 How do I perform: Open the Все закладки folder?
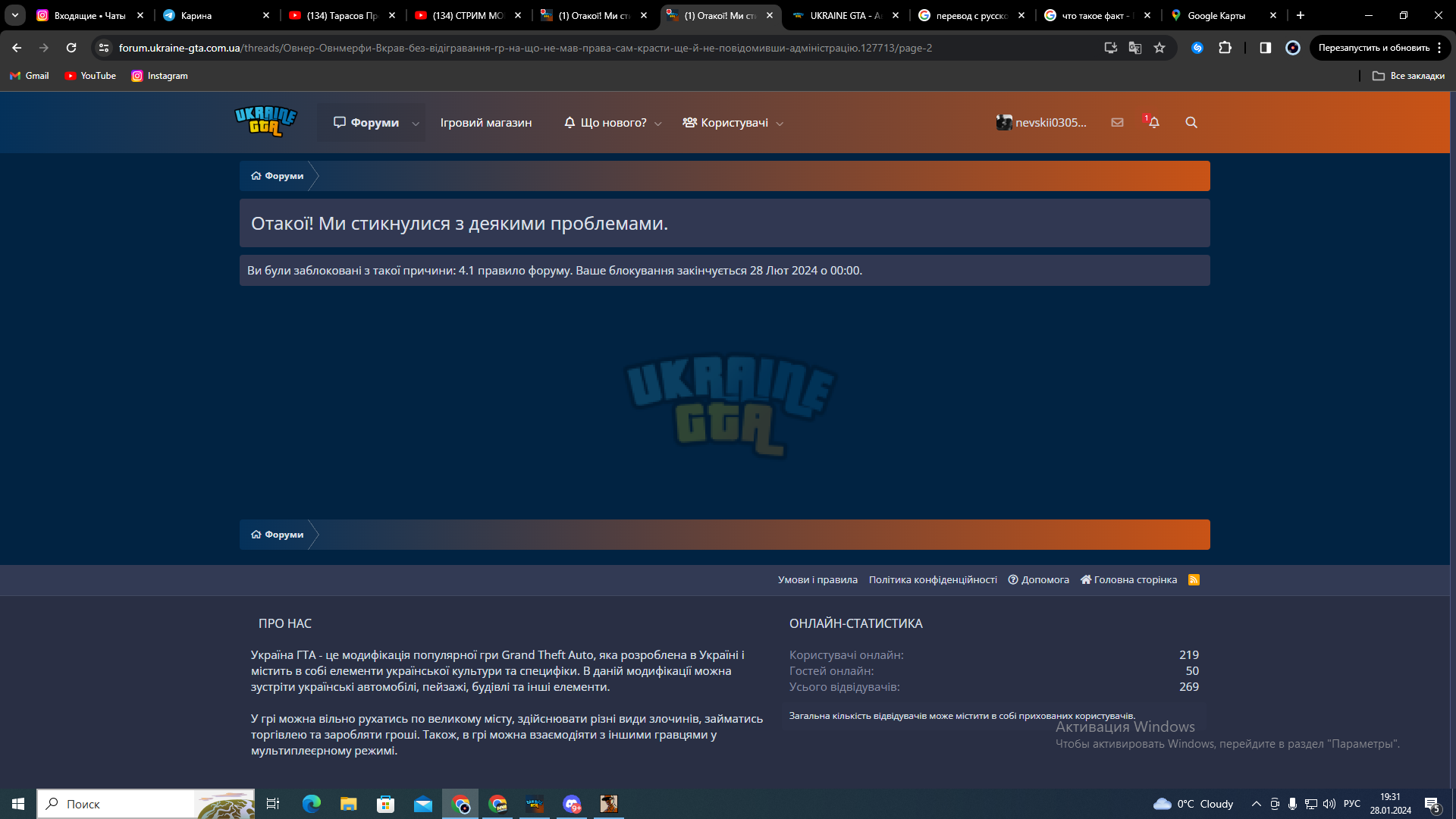1408,76
